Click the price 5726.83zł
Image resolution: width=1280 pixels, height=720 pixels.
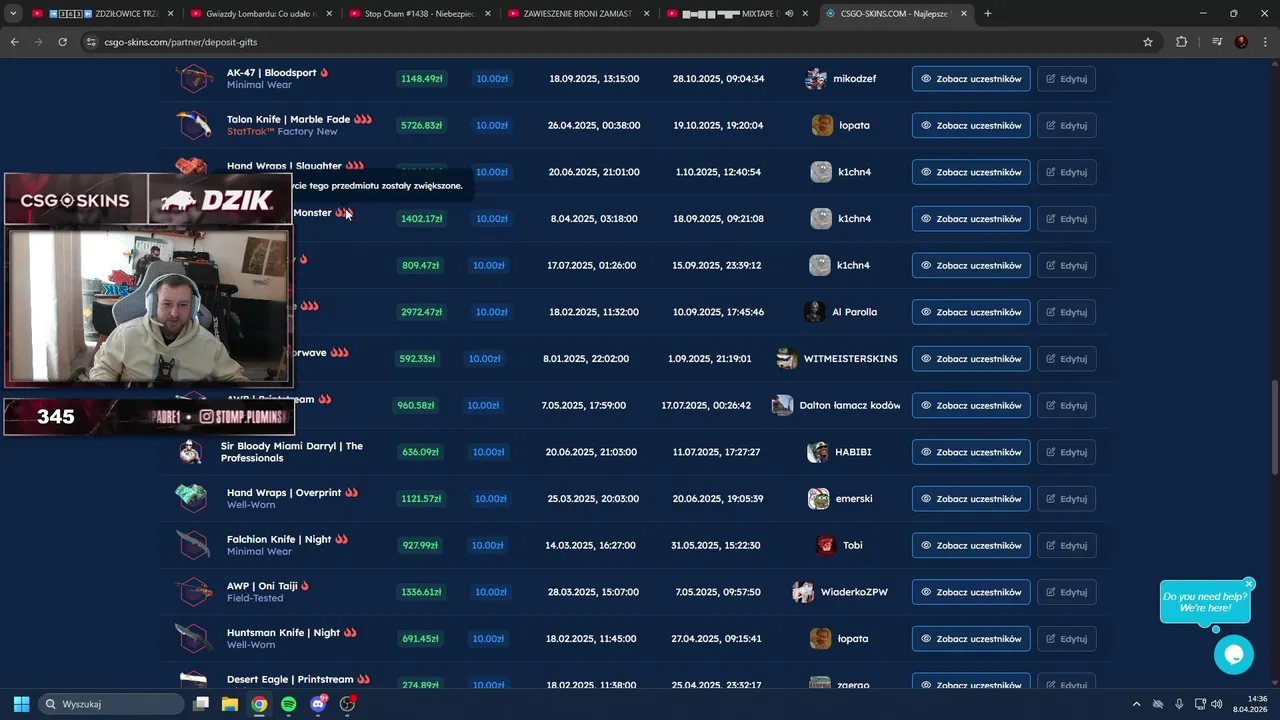pyautogui.click(x=421, y=125)
